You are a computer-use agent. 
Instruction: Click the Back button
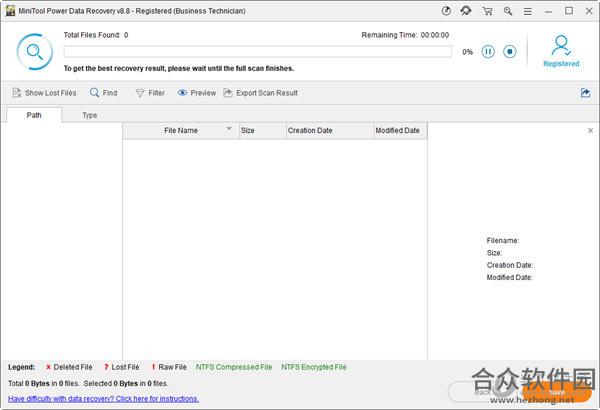[x=483, y=392]
